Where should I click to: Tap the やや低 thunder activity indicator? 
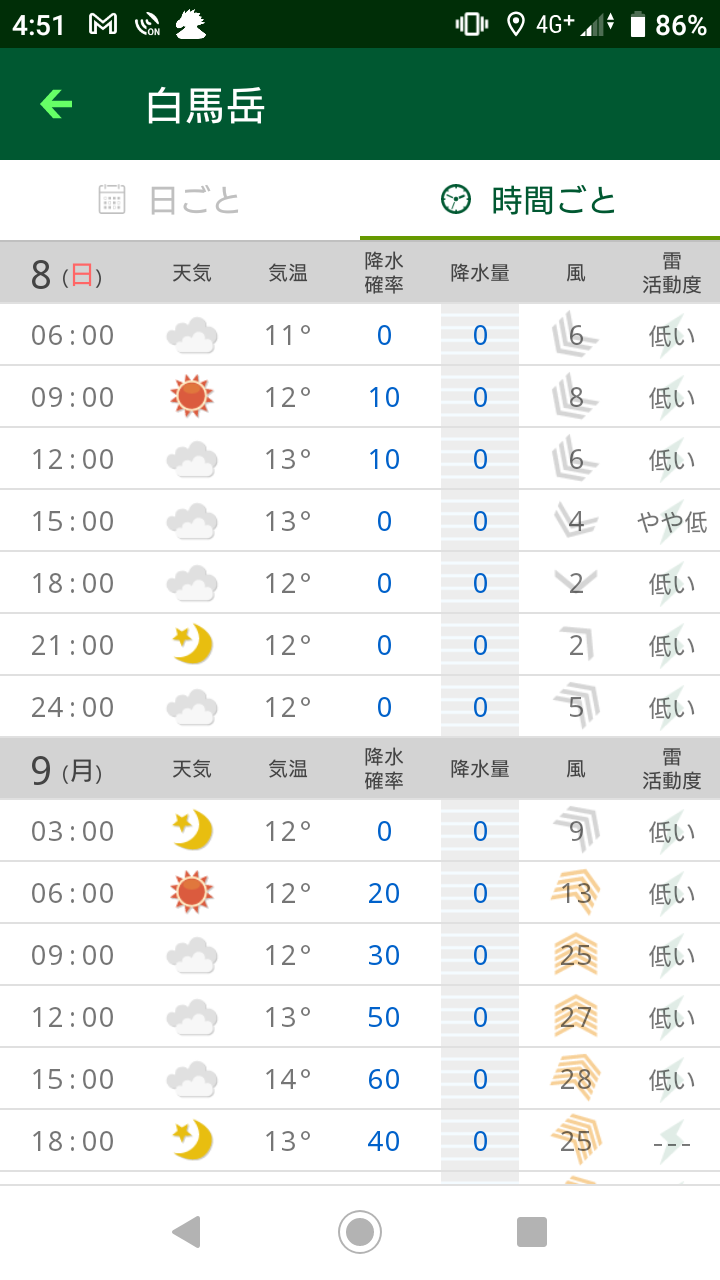tap(671, 521)
